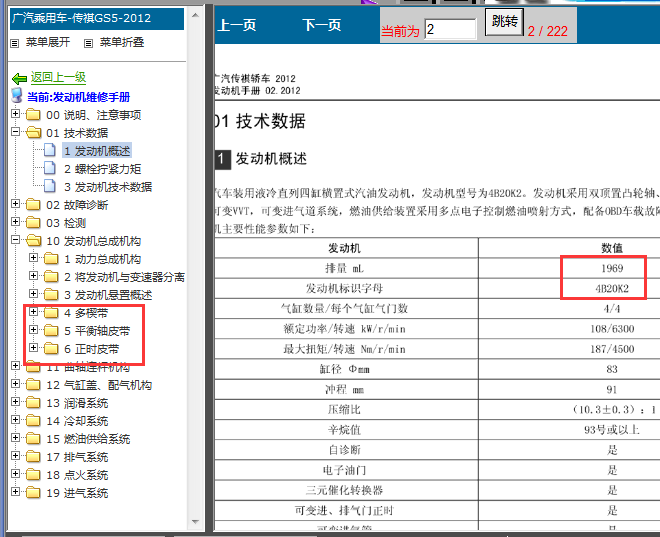Click folder icon of 6 正时皮带
660x537 pixels.
(51, 349)
